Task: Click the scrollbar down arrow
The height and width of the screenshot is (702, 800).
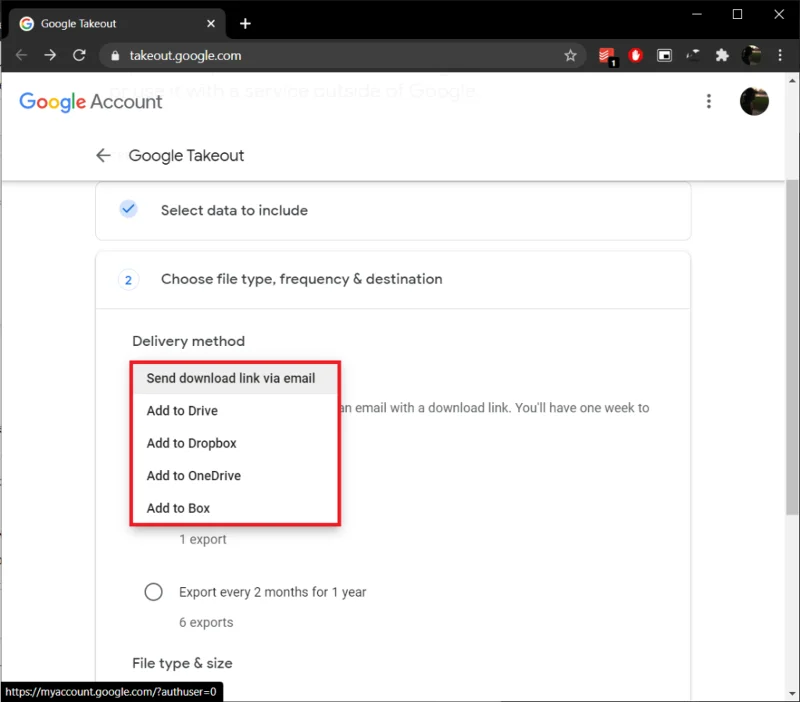Action: [791, 694]
